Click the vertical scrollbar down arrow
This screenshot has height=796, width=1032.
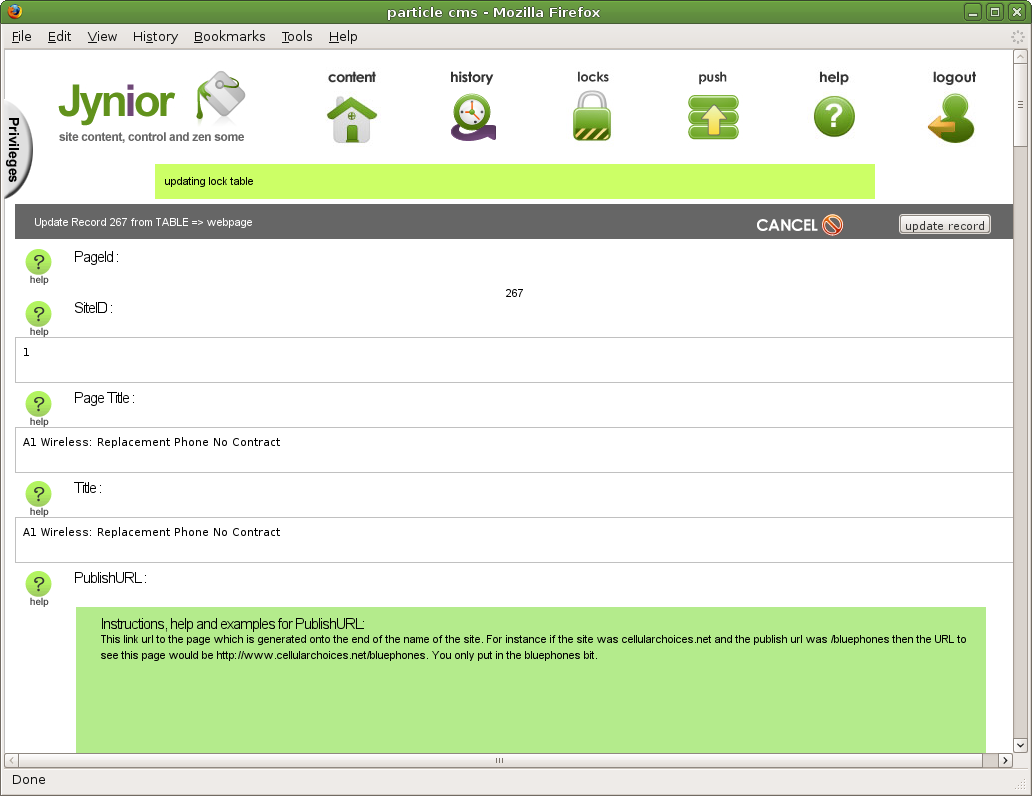[x=1020, y=745]
